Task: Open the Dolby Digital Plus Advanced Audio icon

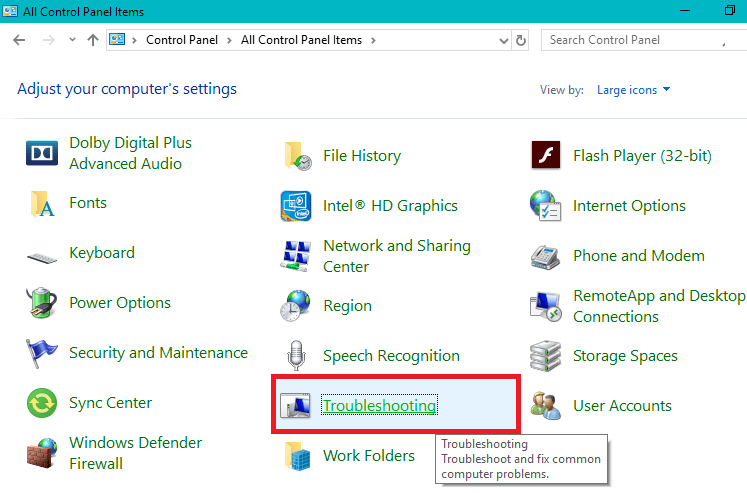Action: click(42, 154)
